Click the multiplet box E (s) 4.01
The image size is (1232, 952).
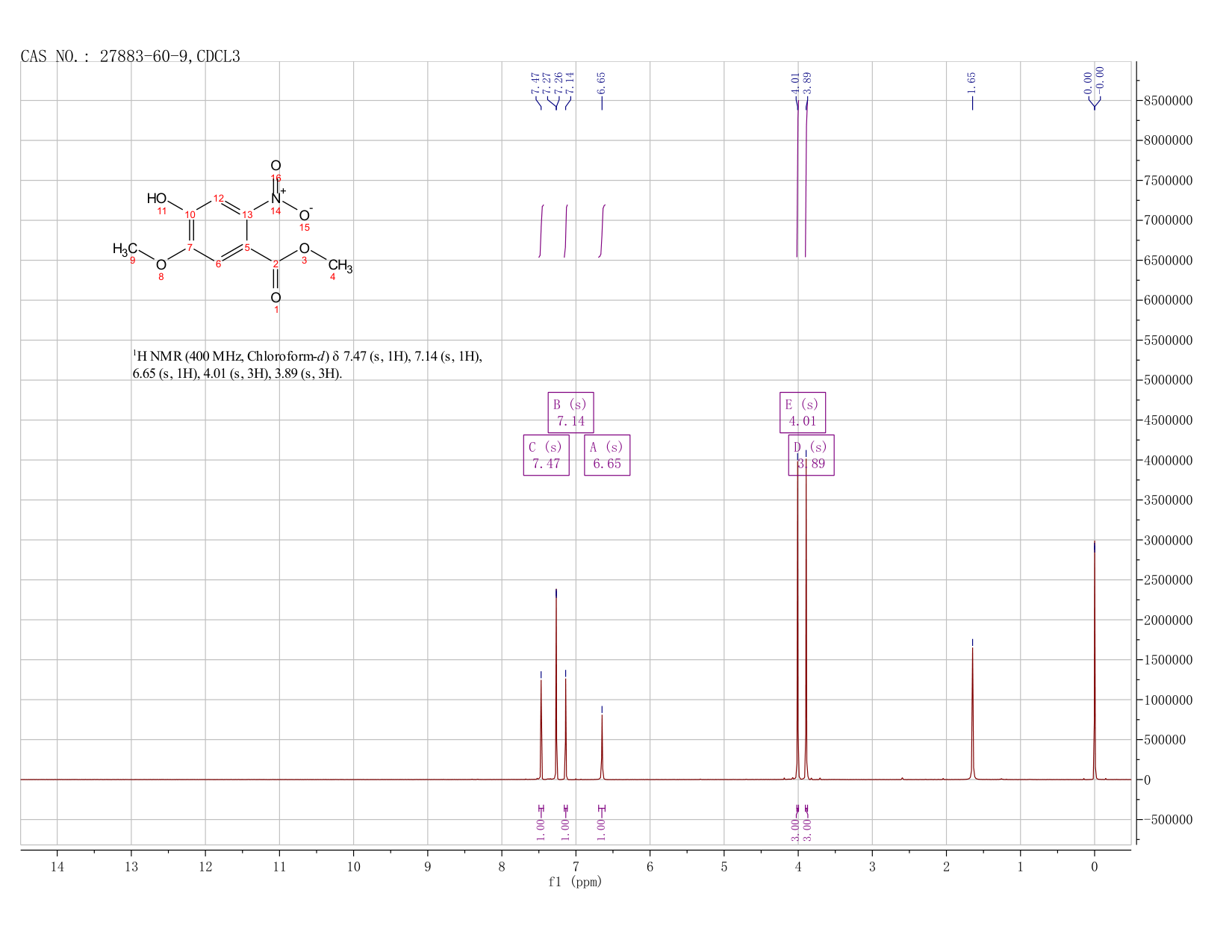[803, 412]
